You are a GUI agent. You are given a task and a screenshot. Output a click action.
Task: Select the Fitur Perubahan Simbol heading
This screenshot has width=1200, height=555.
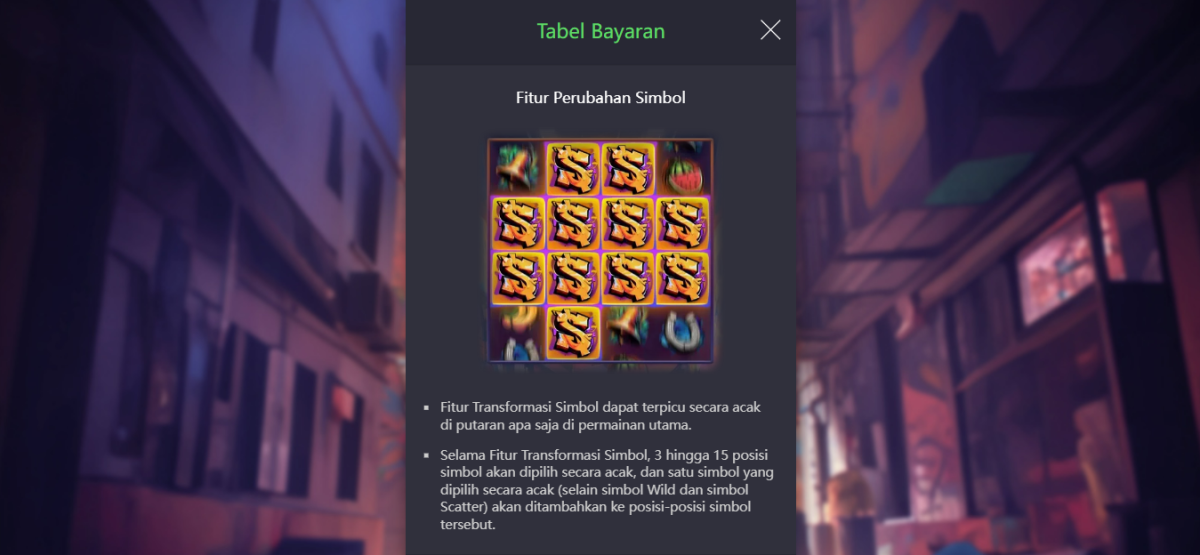[x=601, y=98]
